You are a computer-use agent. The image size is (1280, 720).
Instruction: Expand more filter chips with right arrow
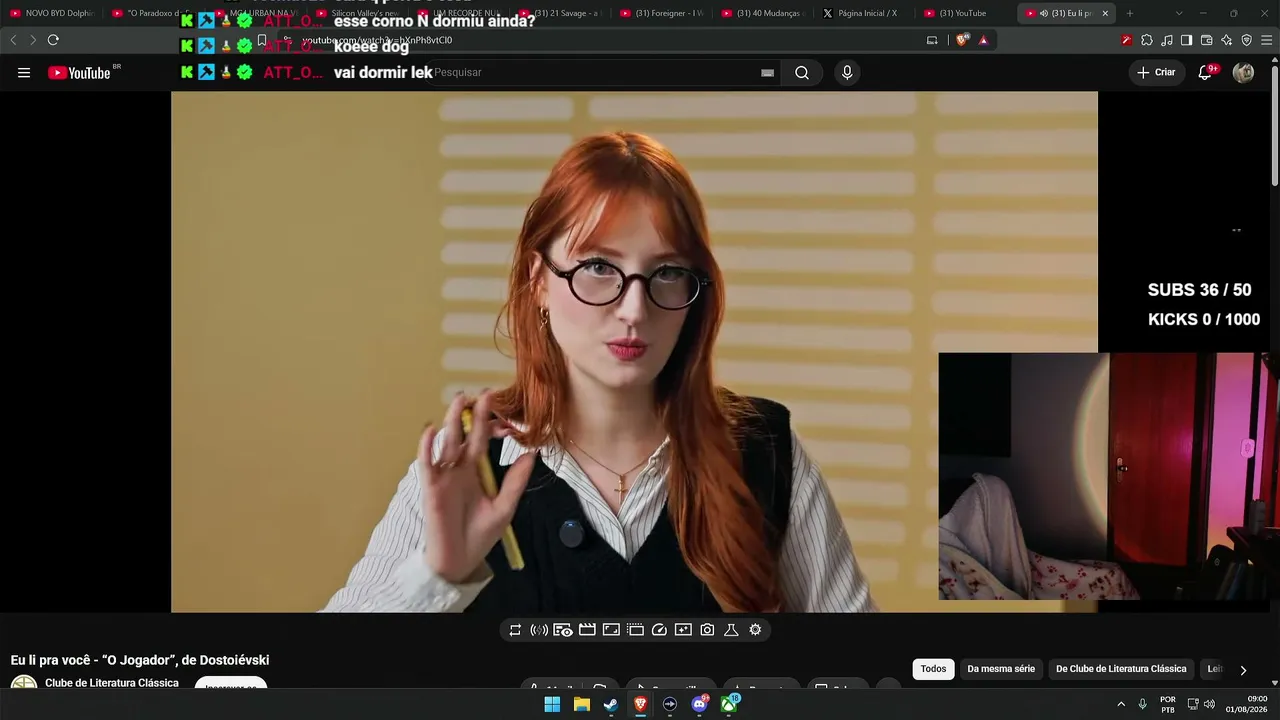coord(1243,670)
